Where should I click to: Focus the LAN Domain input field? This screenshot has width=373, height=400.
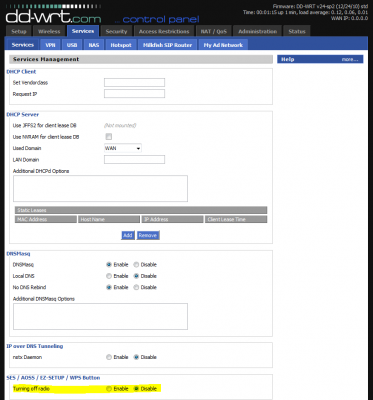[x=134, y=160]
